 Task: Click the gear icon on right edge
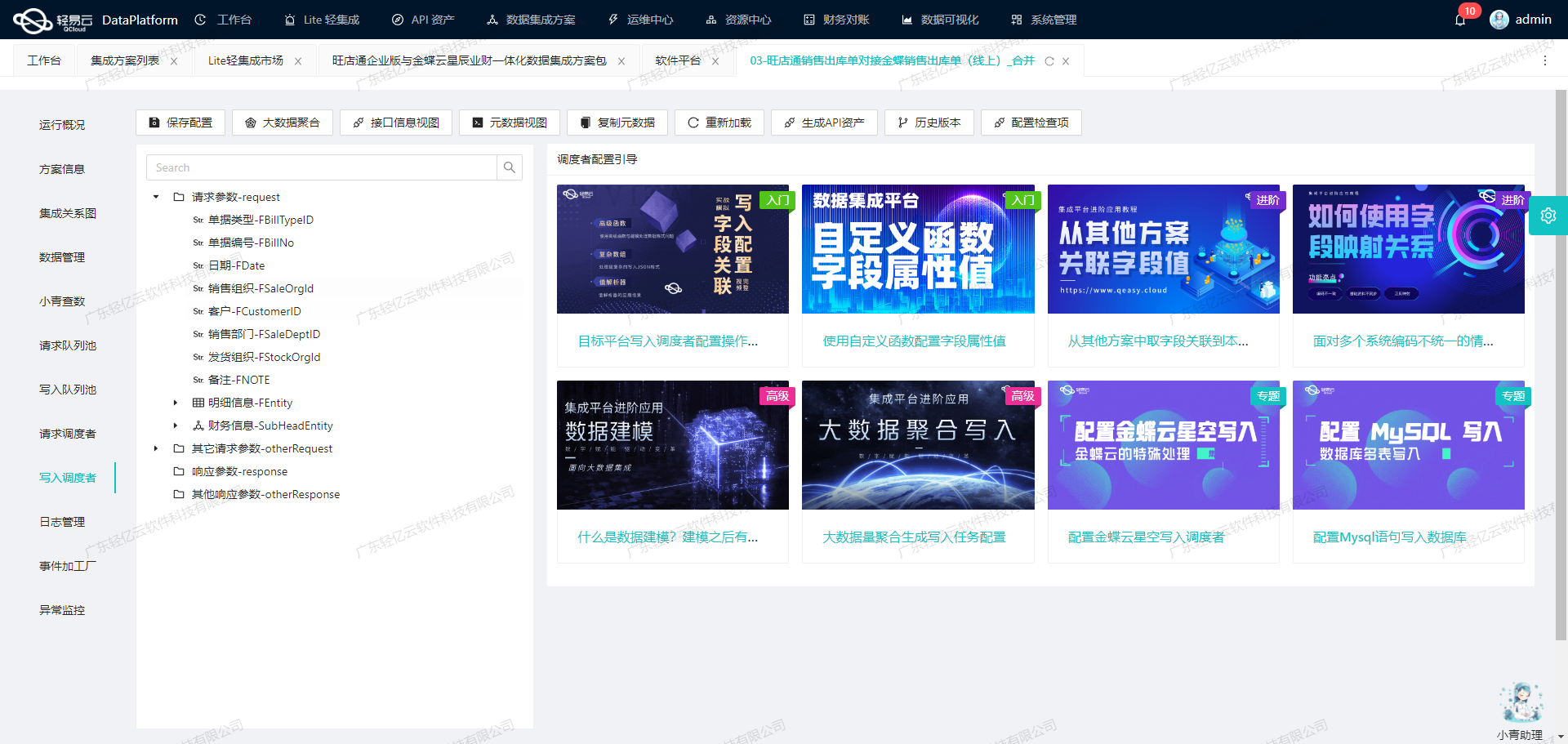tap(1548, 216)
